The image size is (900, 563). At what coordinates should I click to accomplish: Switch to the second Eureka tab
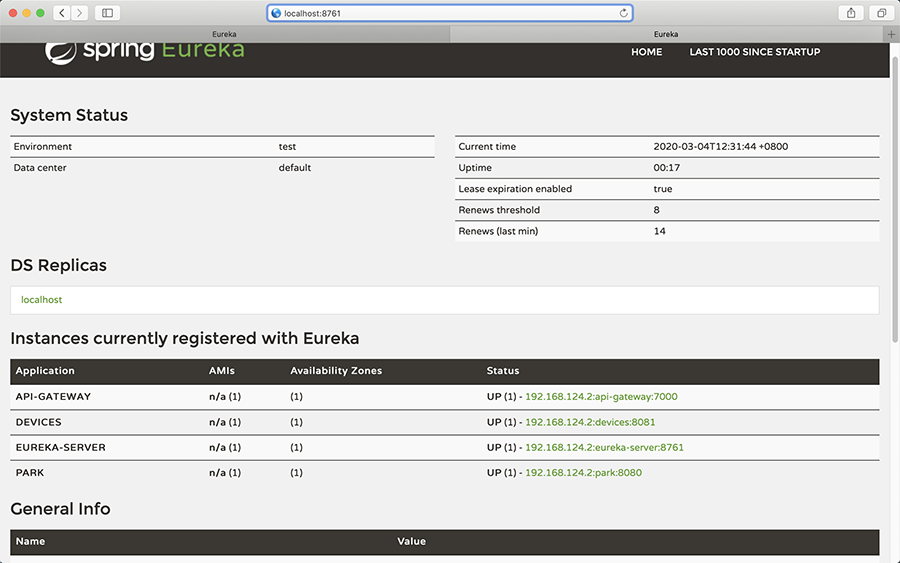click(666, 34)
